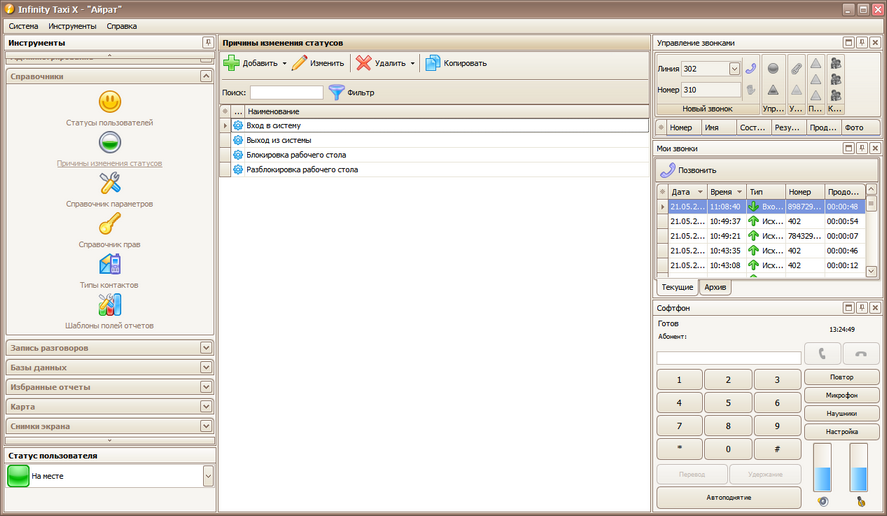Open the Типы контактов icon
Viewport: 887px width, 516px height.
tap(110, 264)
